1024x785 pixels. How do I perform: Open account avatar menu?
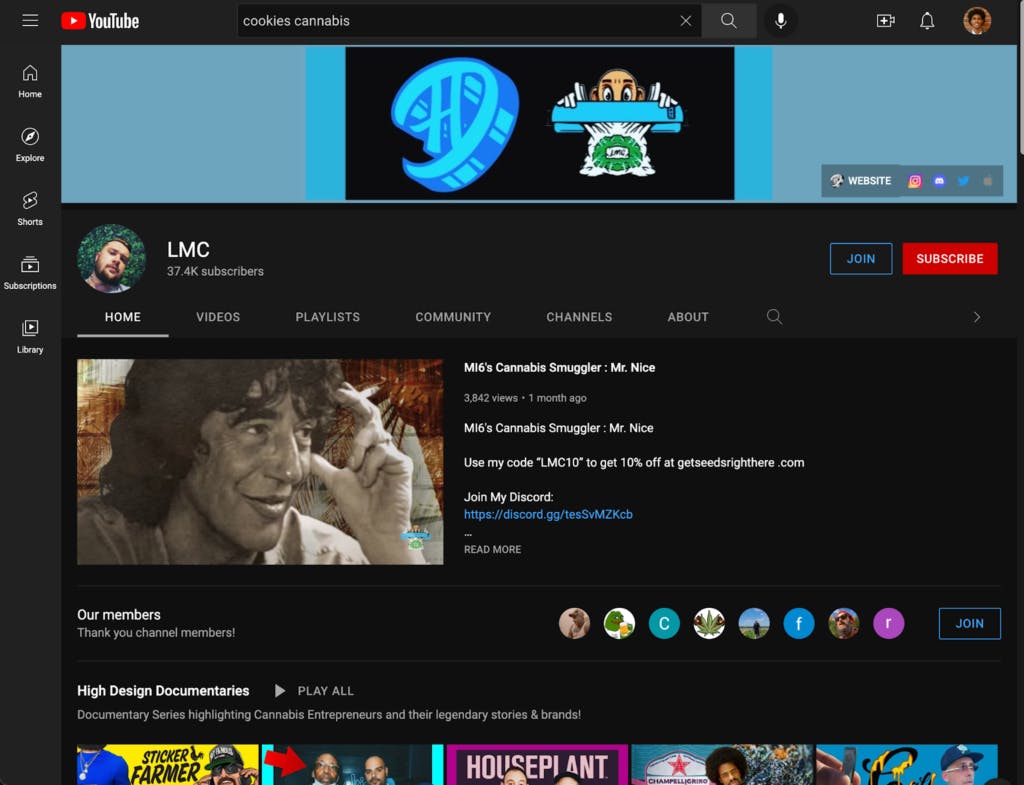(x=976, y=21)
